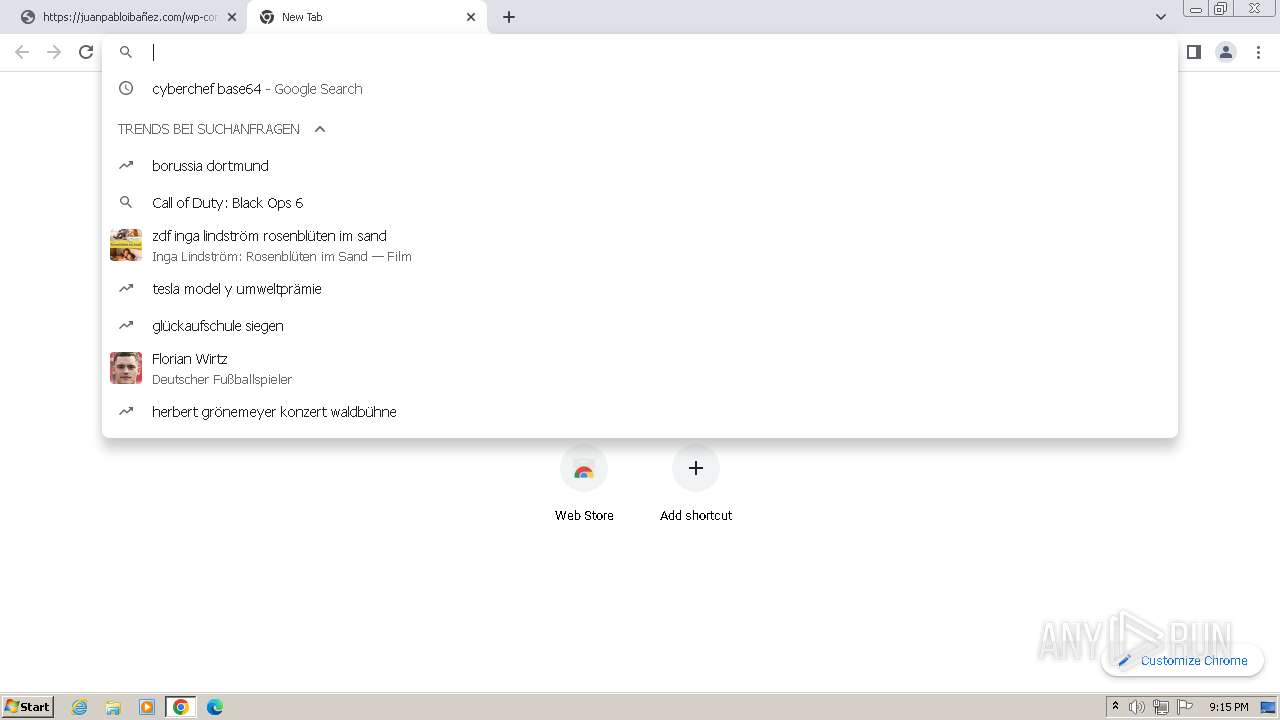Image resolution: width=1280 pixels, height=720 pixels.
Task: Click the show desktop strip at taskbar end
Action: coord(1270,707)
